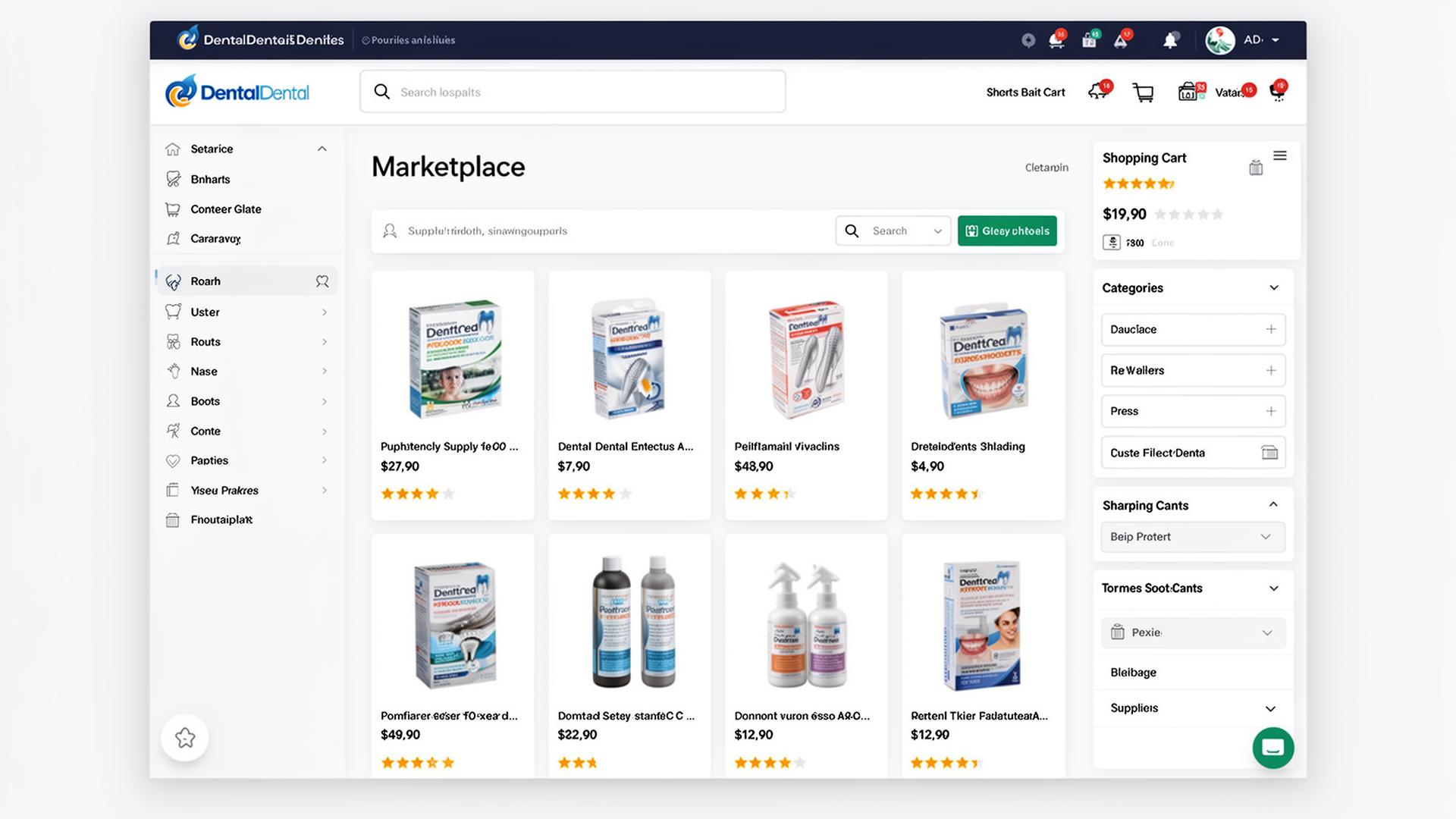Viewport: 1456px width, 819px height.
Task: Open Peilflamainl Vivaclins product image
Action: point(806,359)
